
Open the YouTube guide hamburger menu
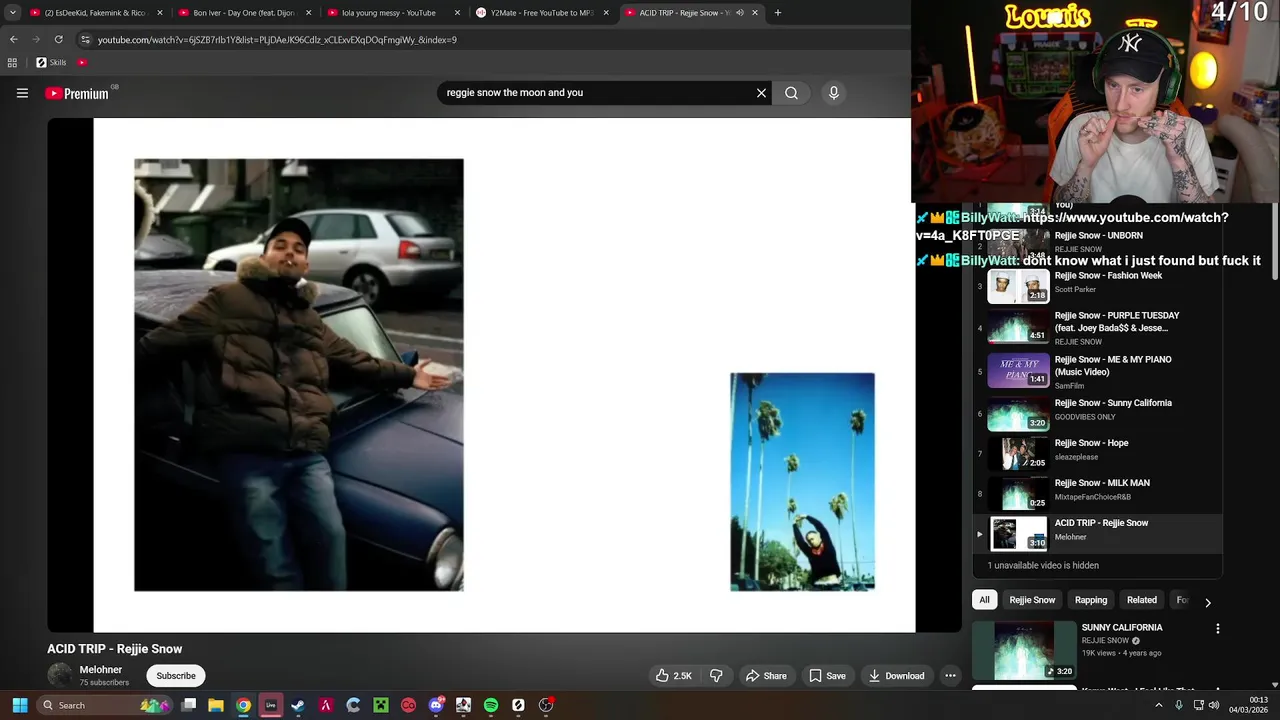22,93
